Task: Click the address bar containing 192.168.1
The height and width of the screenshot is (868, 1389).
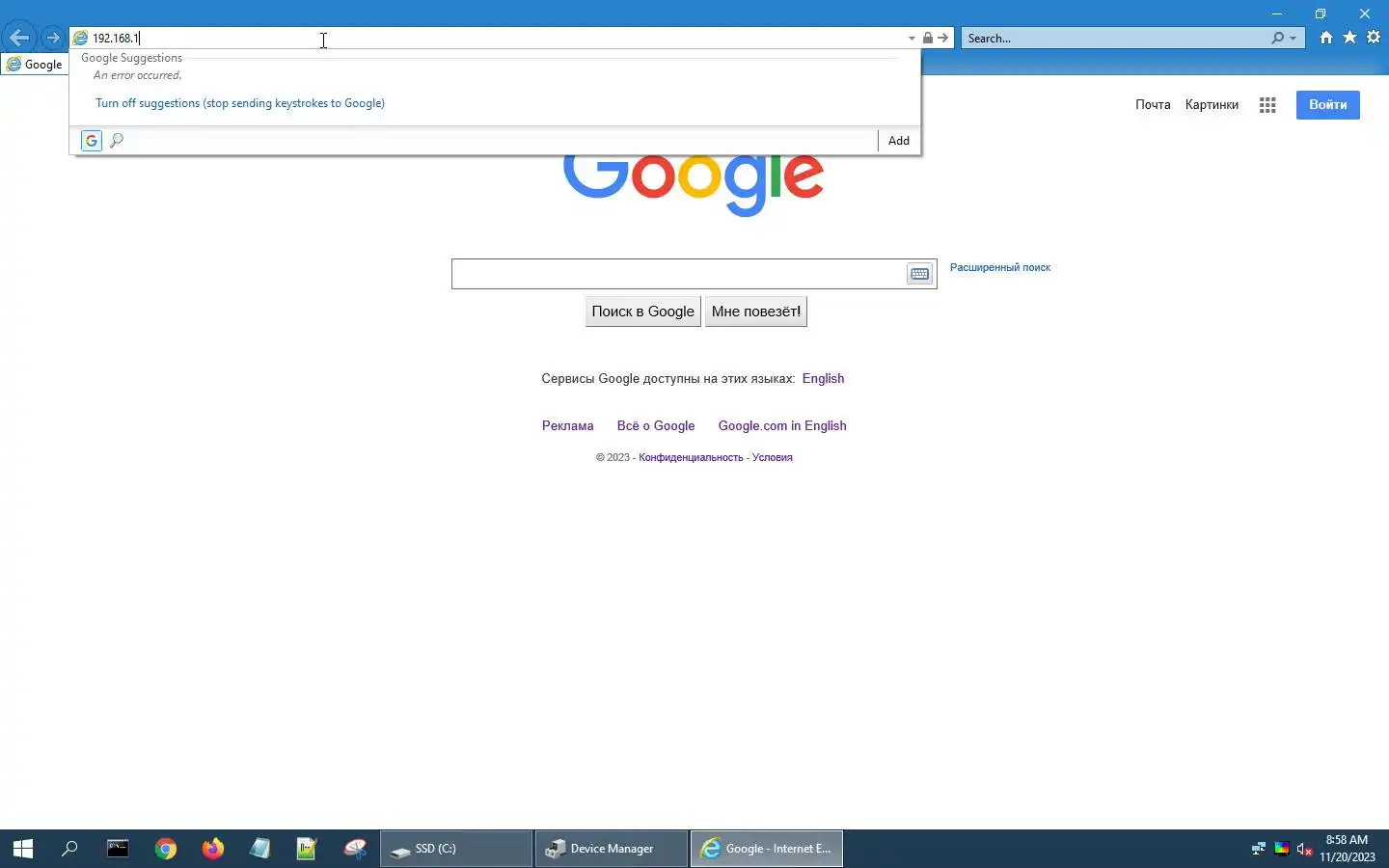Action: (x=487, y=39)
